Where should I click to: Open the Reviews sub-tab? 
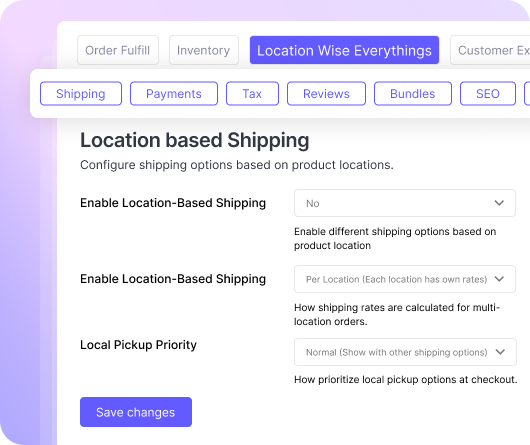(326, 94)
